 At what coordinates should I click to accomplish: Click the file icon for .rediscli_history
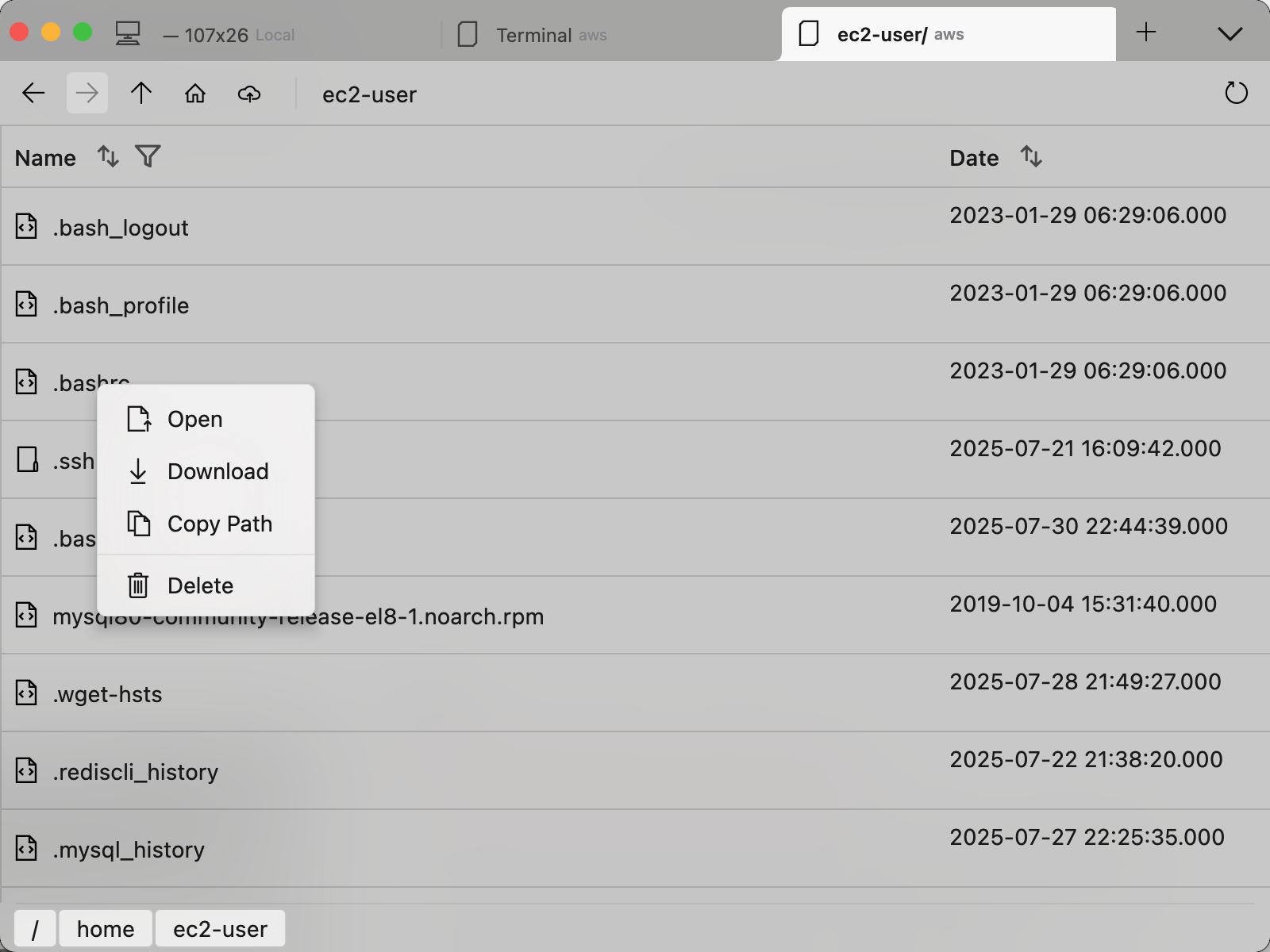(26, 771)
